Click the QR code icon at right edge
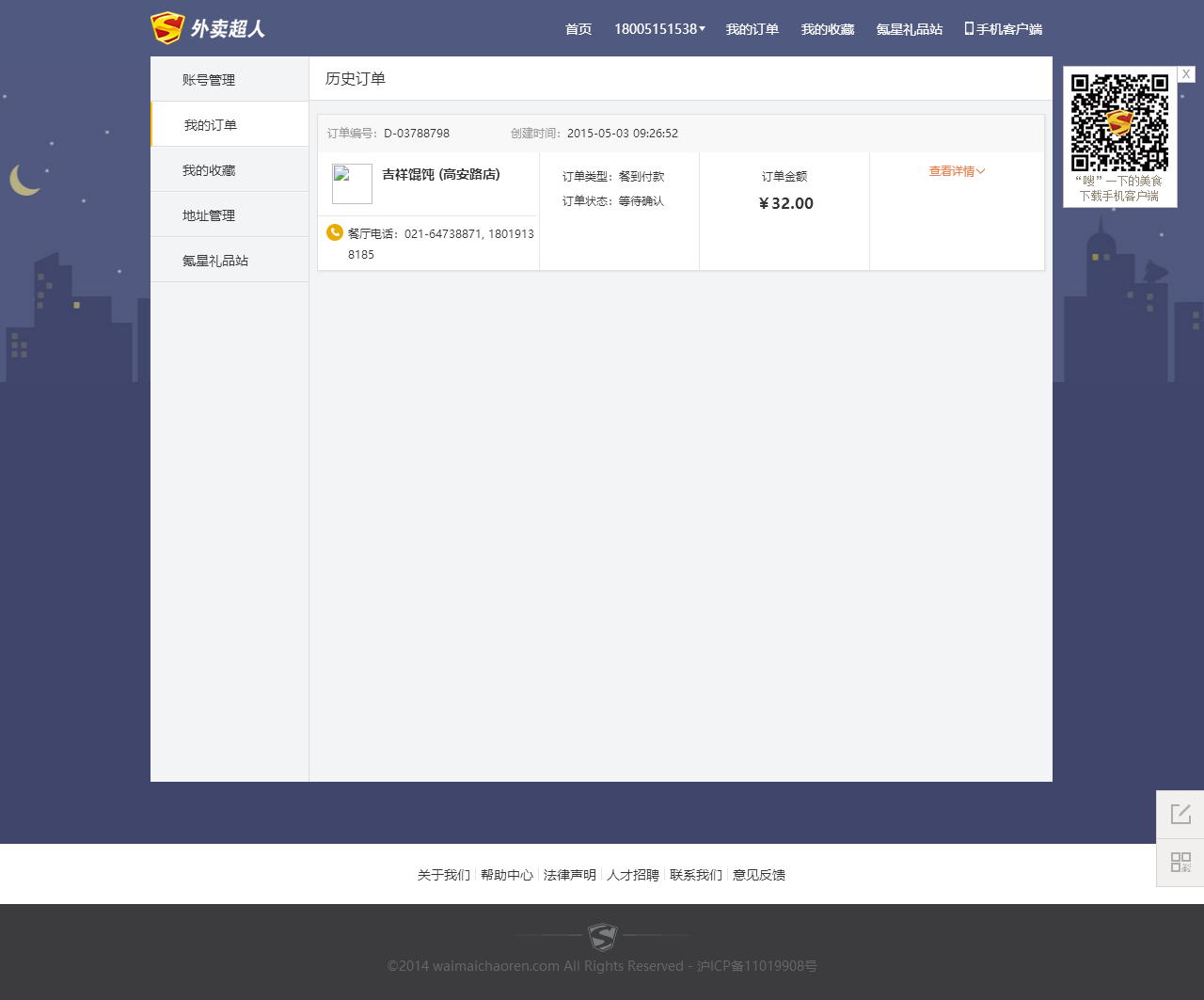 click(1180, 863)
